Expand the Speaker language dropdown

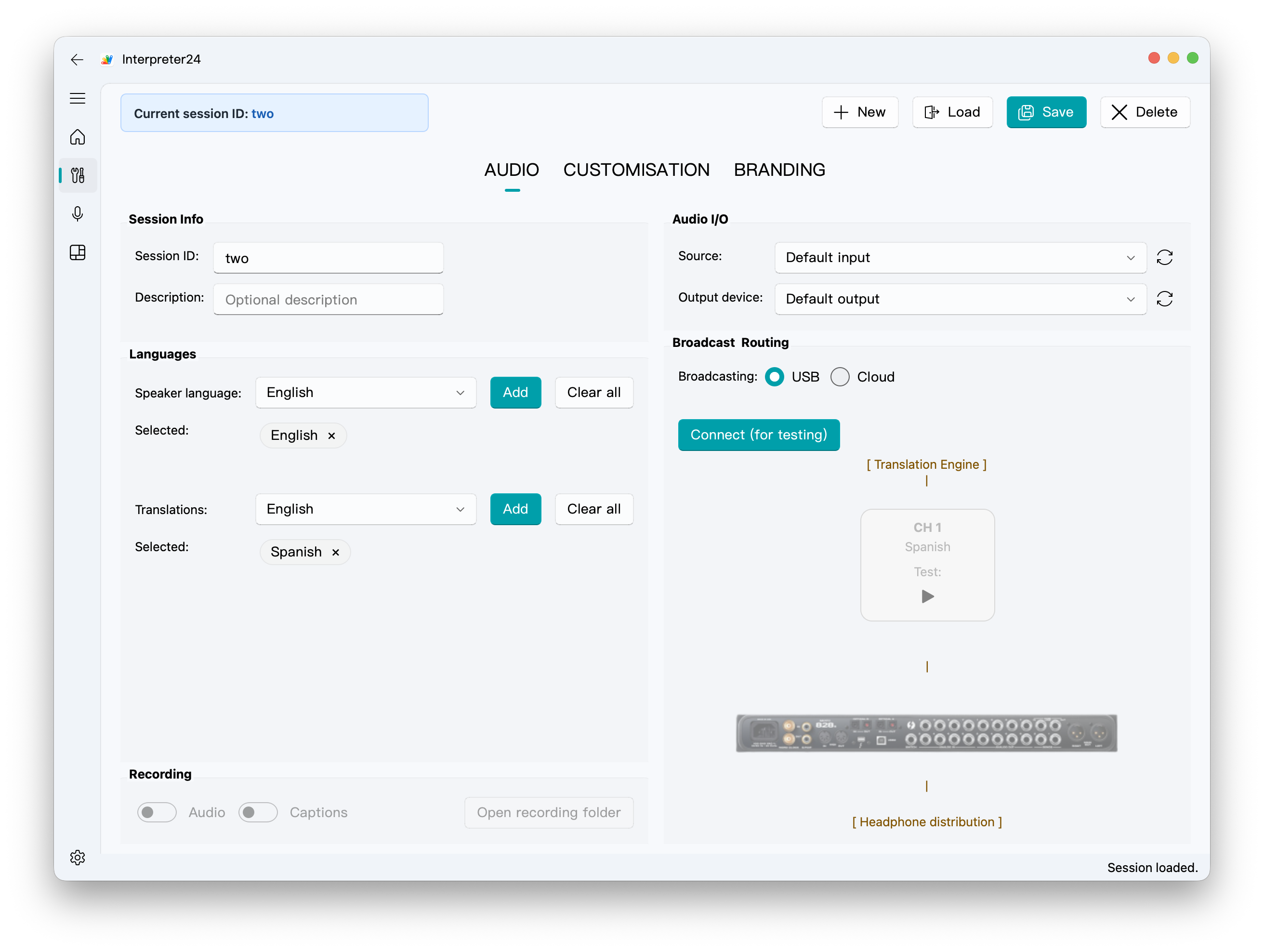[x=366, y=393]
